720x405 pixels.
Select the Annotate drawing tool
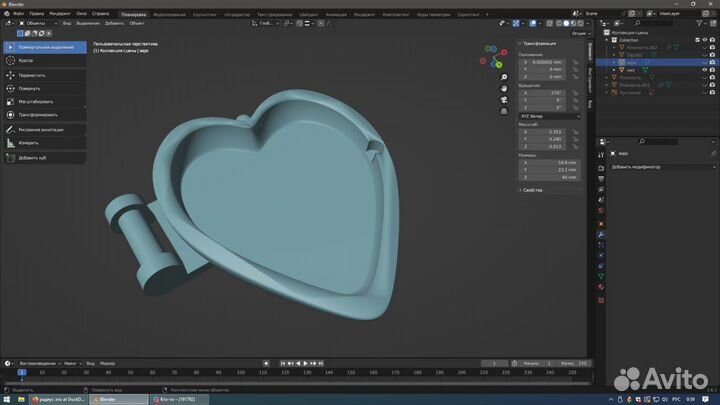(x=45, y=130)
